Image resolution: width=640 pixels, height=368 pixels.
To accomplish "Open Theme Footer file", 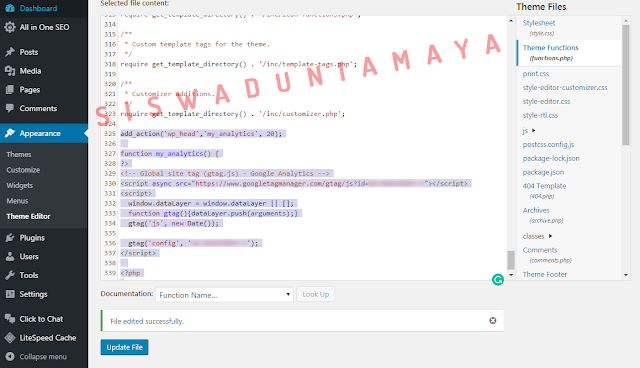I will [544, 275].
